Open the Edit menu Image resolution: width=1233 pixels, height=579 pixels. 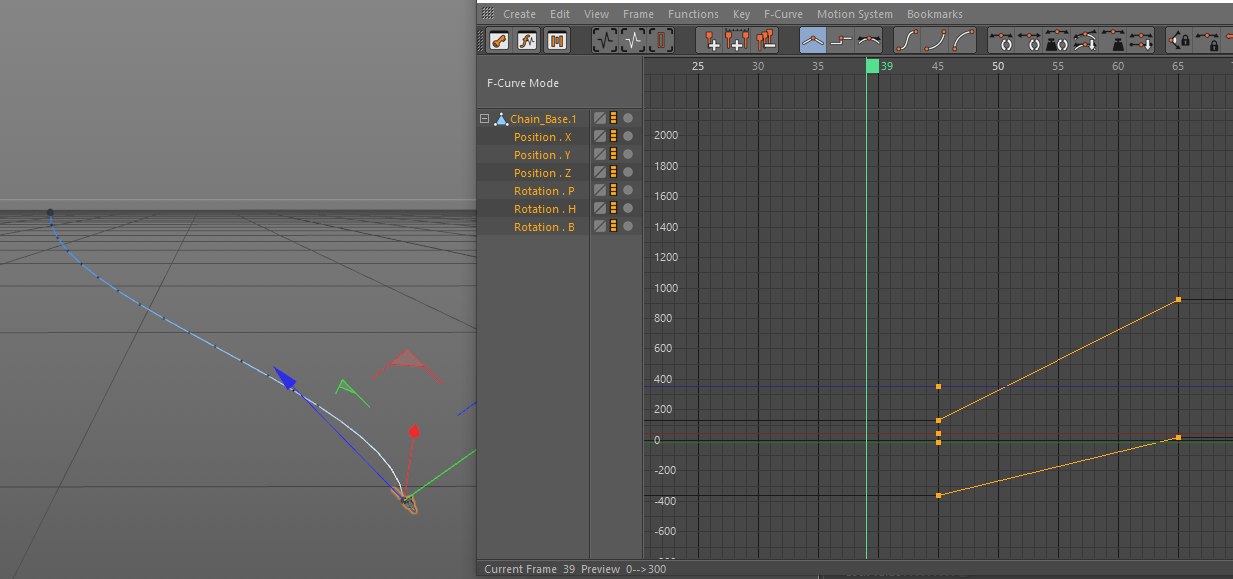[560, 14]
